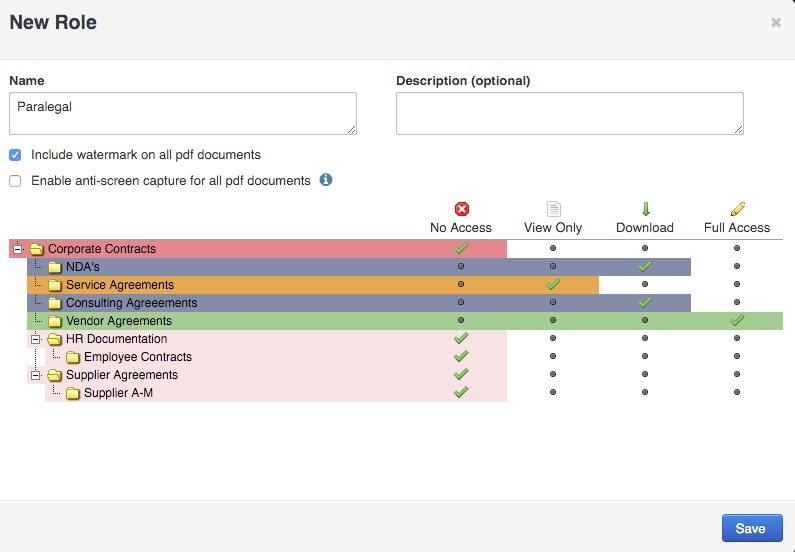Click the Vendor Agreements folder icon
The width and height of the screenshot is (795, 552).
55,321
